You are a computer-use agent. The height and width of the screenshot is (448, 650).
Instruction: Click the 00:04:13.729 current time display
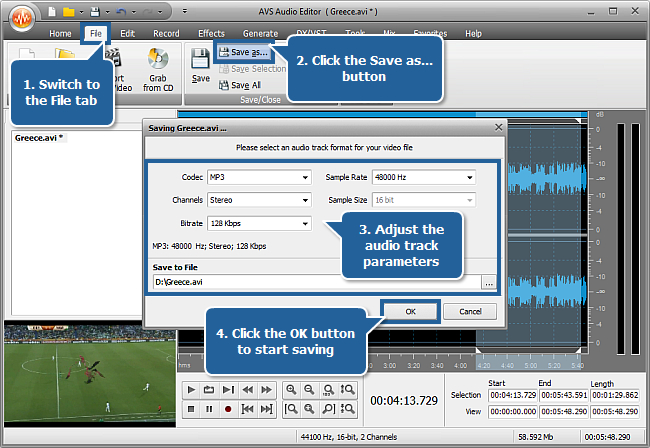click(x=404, y=401)
